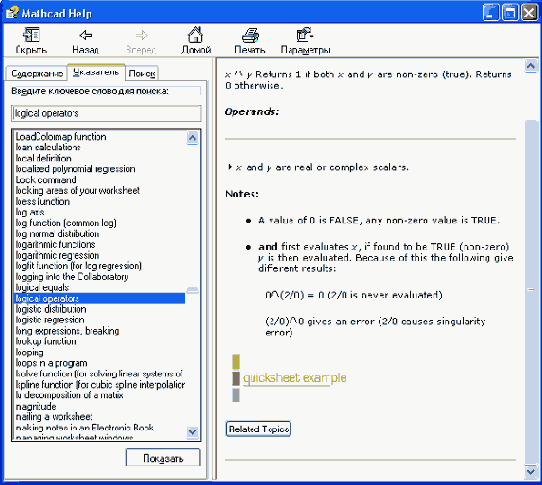Select 'log function (common log)' index entry
This screenshot has width=542, height=485.
[x=66, y=223]
